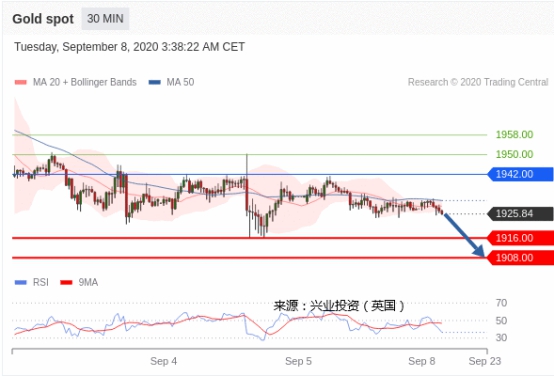
Task: Click the MA 20 + Bollinger Bands legend swatch
Action: [x=20, y=82]
